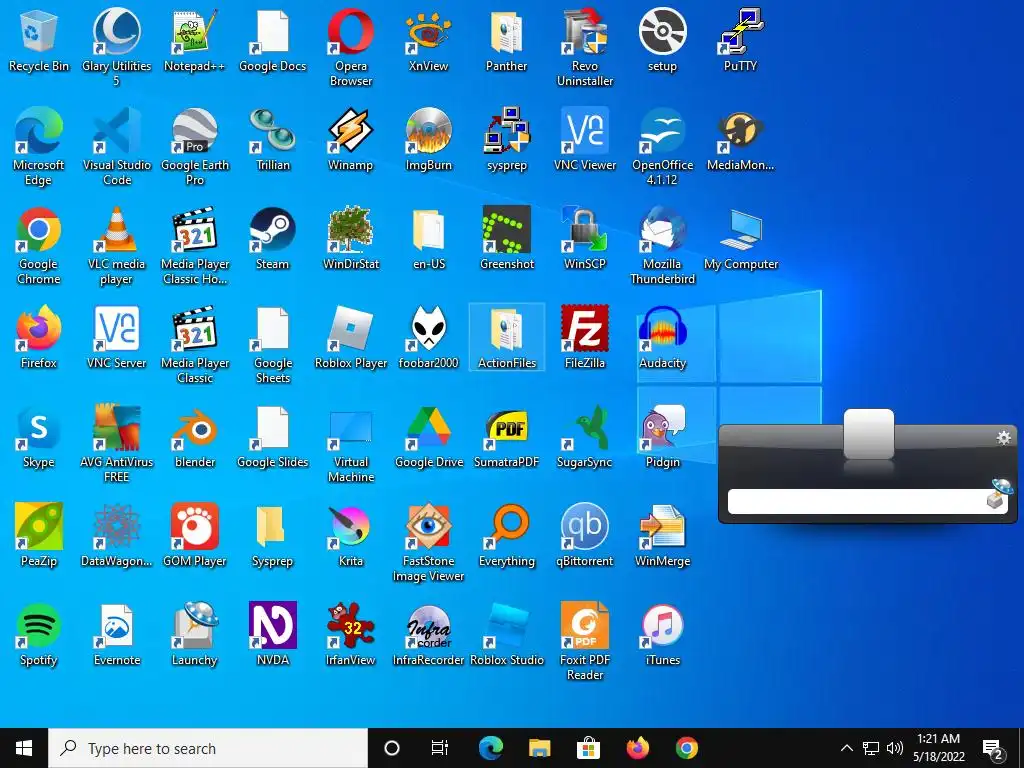The width and height of the screenshot is (1024, 768).
Task: Select the AVG AntiVirus FREE icon
Action: pos(116,444)
